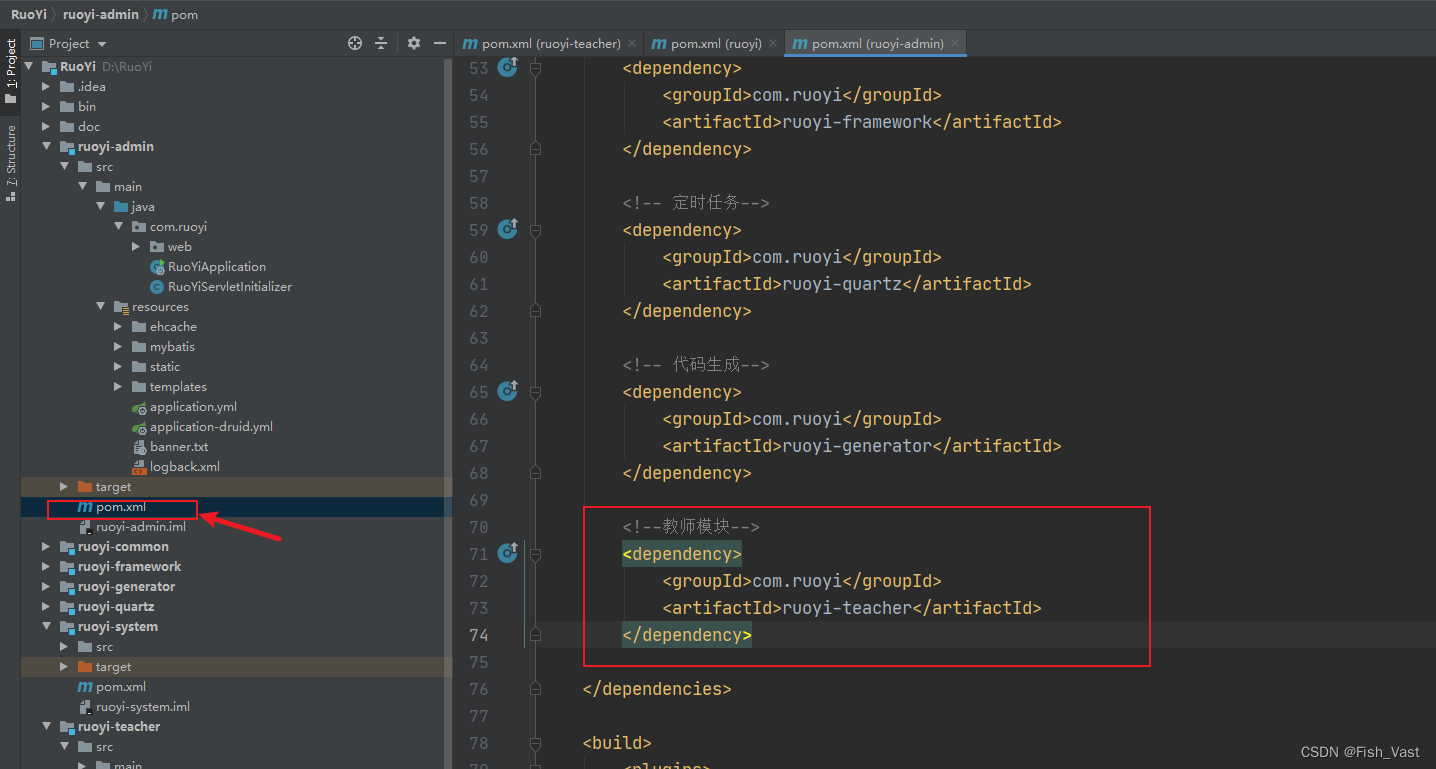Open application.yml file
This screenshot has width=1436, height=769.
pos(184,407)
